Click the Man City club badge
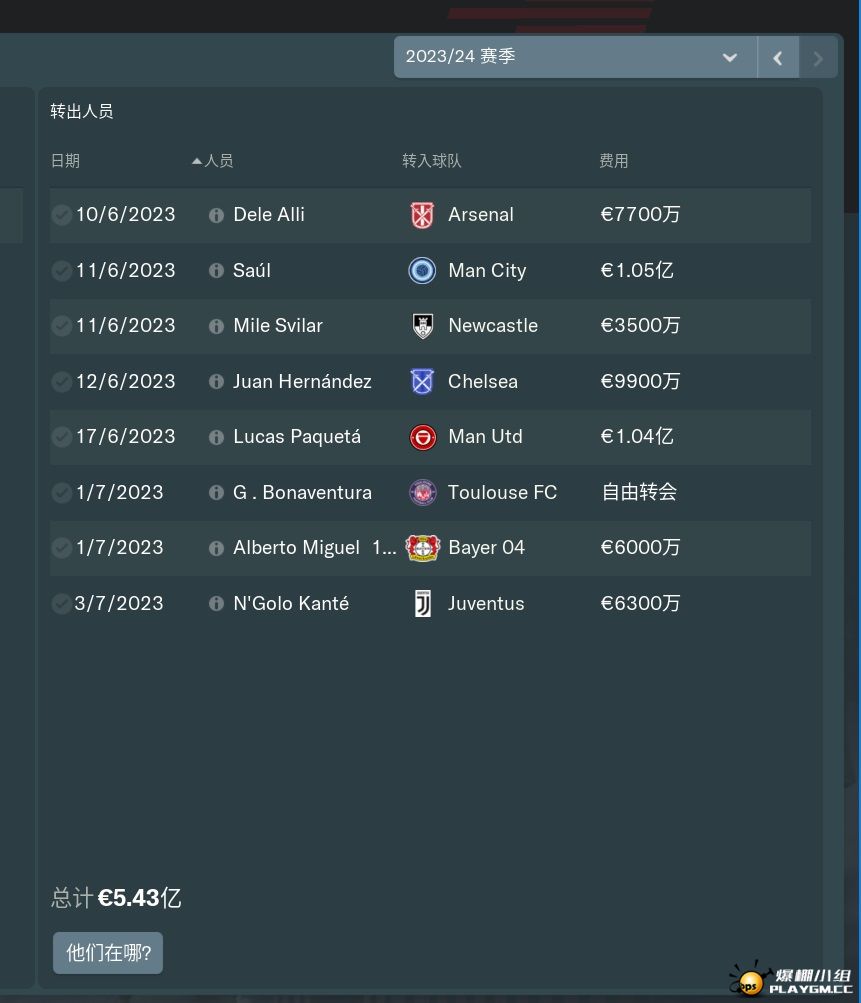Image resolution: width=861 pixels, height=1003 pixels. tap(422, 271)
